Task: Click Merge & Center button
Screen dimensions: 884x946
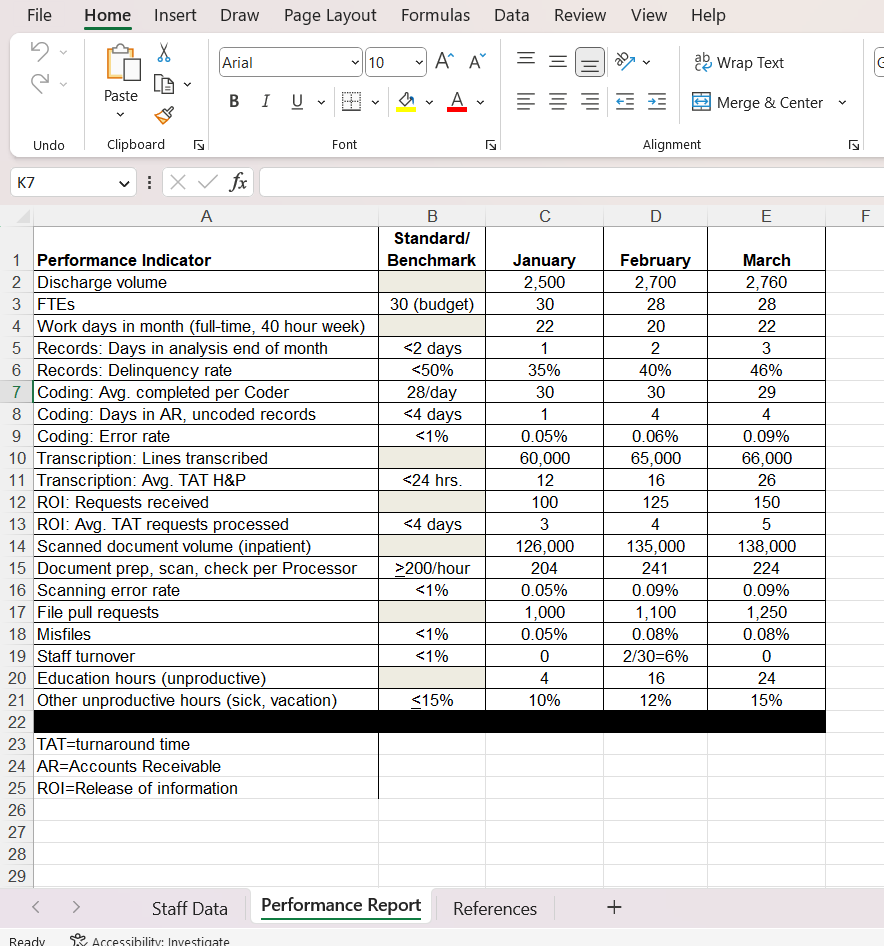Action: (x=758, y=103)
